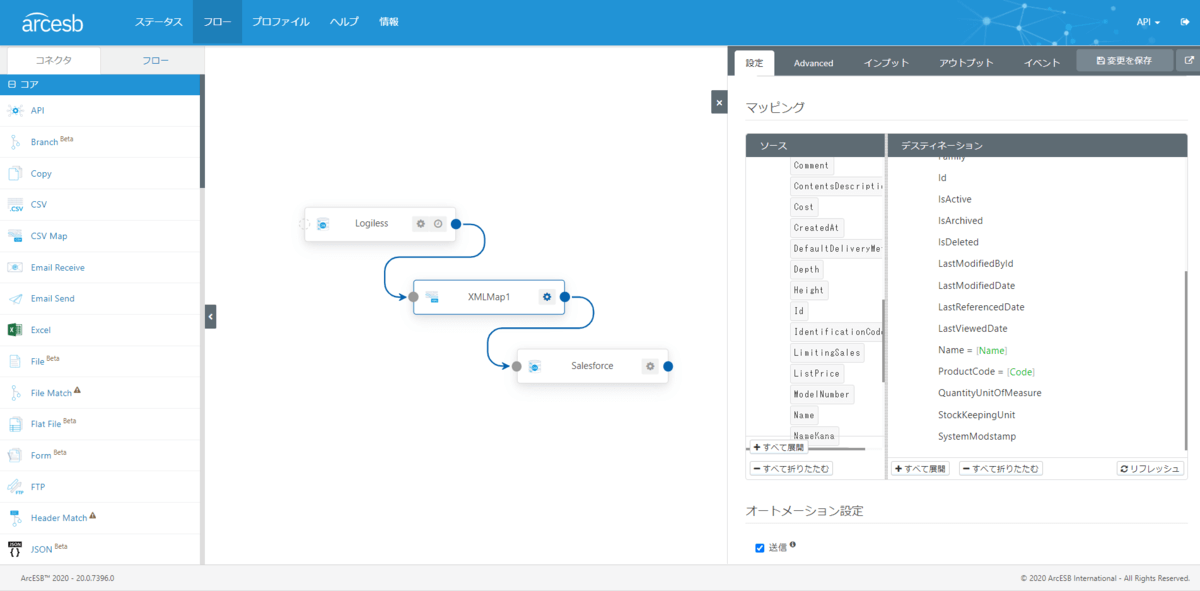Select the Name = [Name] destination mapping
This screenshot has width=1200, height=591.
[x=973, y=350]
